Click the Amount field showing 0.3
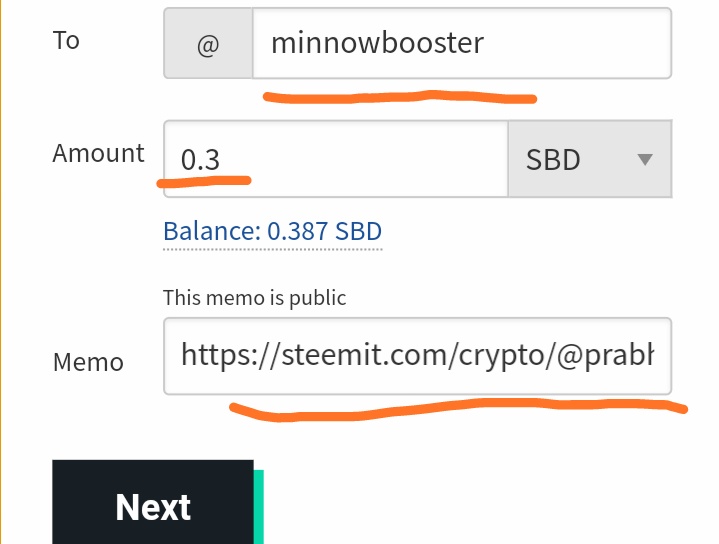719x544 pixels. pyautogui.click(x=336, y=159)
